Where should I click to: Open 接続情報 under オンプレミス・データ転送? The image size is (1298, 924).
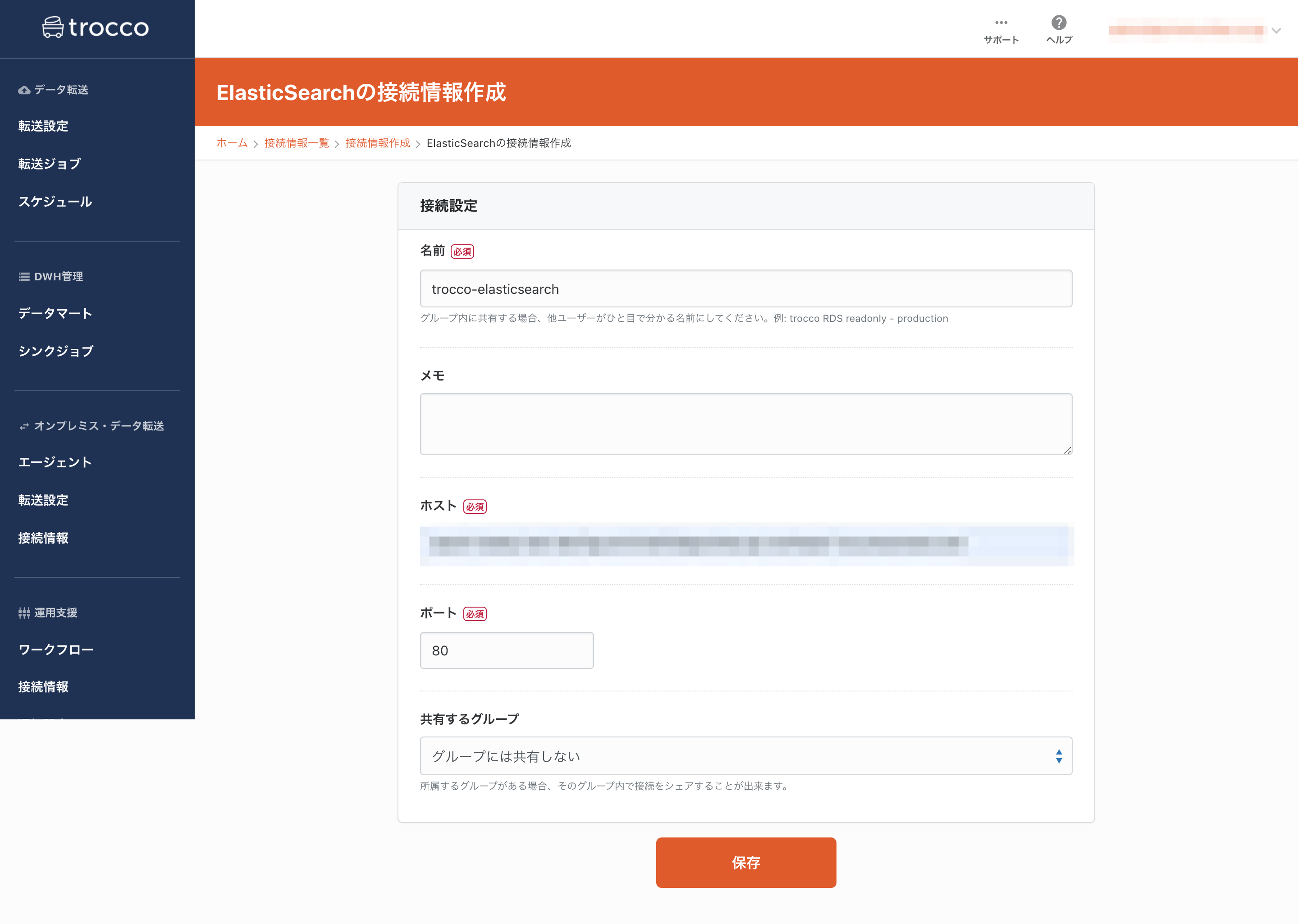[43, 538]
